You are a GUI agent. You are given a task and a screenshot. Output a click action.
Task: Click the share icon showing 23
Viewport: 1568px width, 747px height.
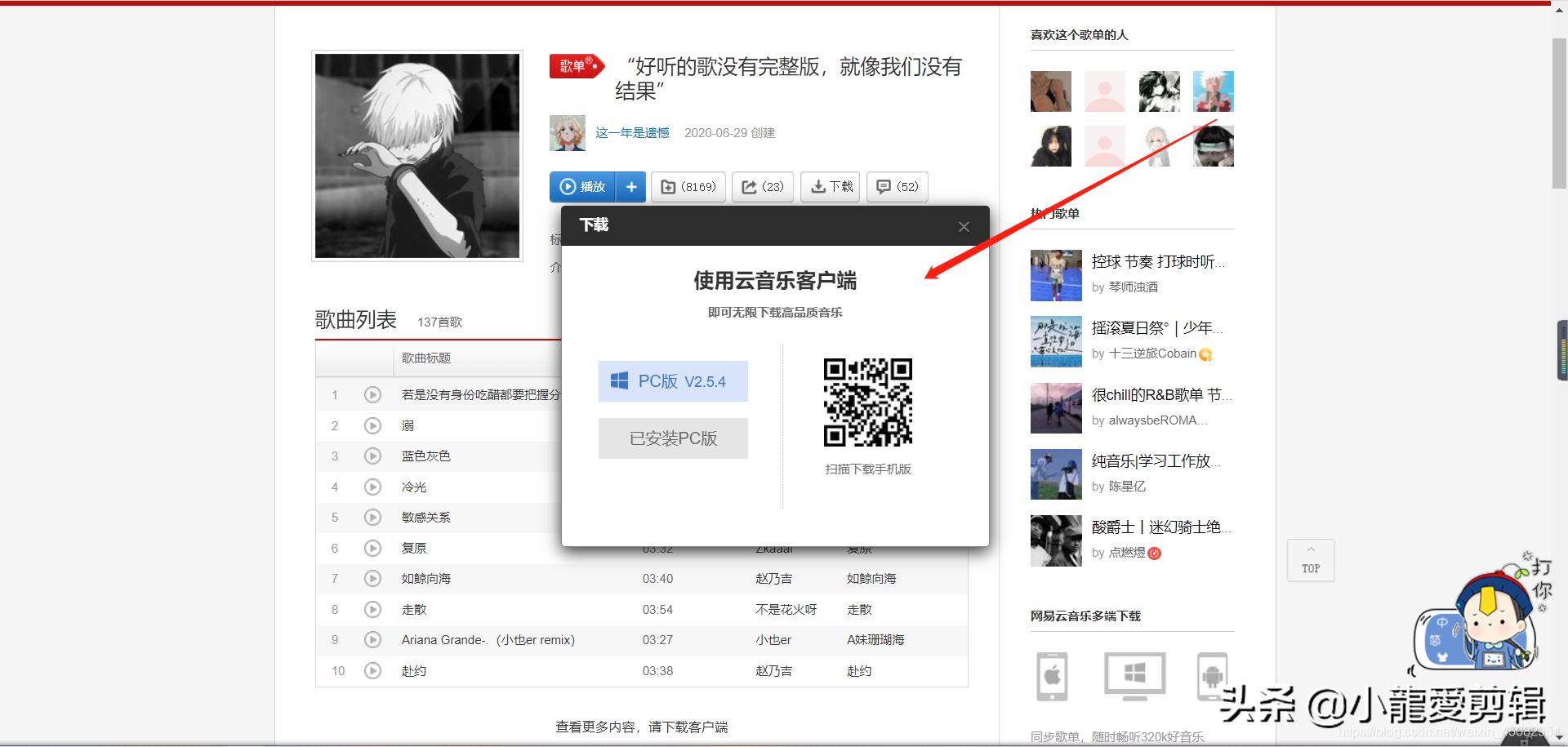(761, 187)
